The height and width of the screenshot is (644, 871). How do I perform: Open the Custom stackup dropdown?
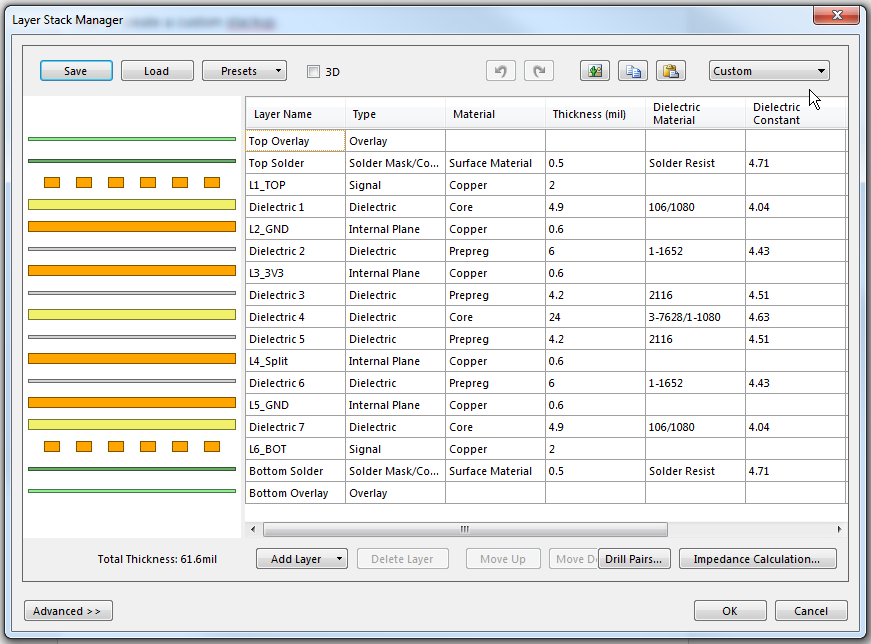pyautogui.click(x=768, y=70)
